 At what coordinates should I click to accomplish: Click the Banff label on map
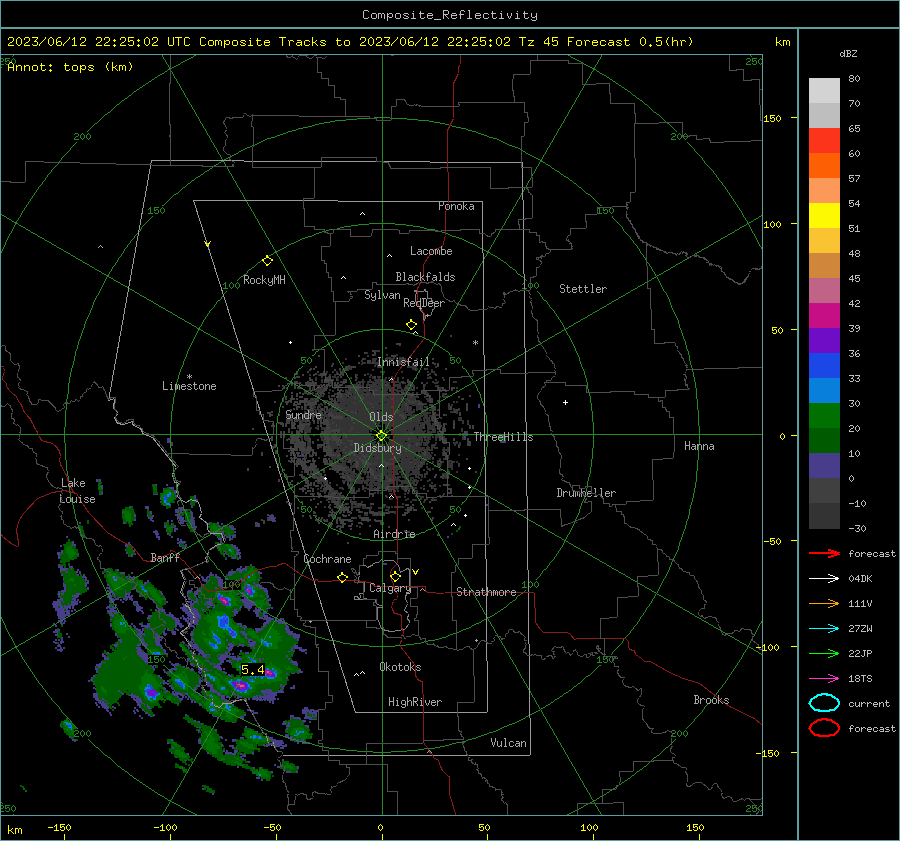coord(165,558)
